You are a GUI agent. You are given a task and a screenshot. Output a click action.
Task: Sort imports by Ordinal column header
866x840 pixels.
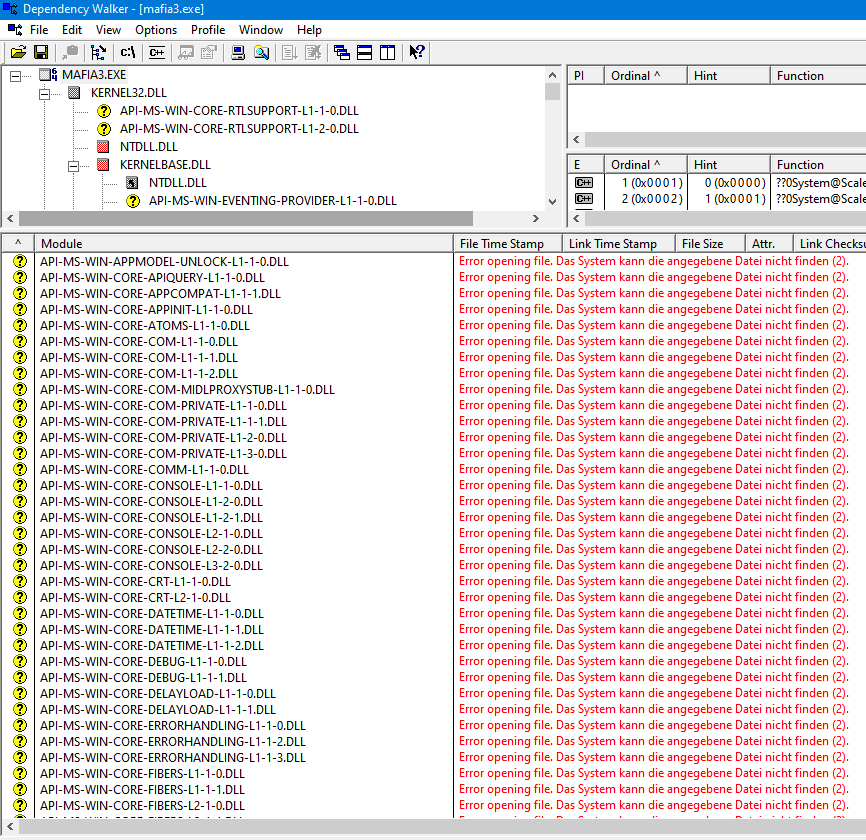click(646, 76)
